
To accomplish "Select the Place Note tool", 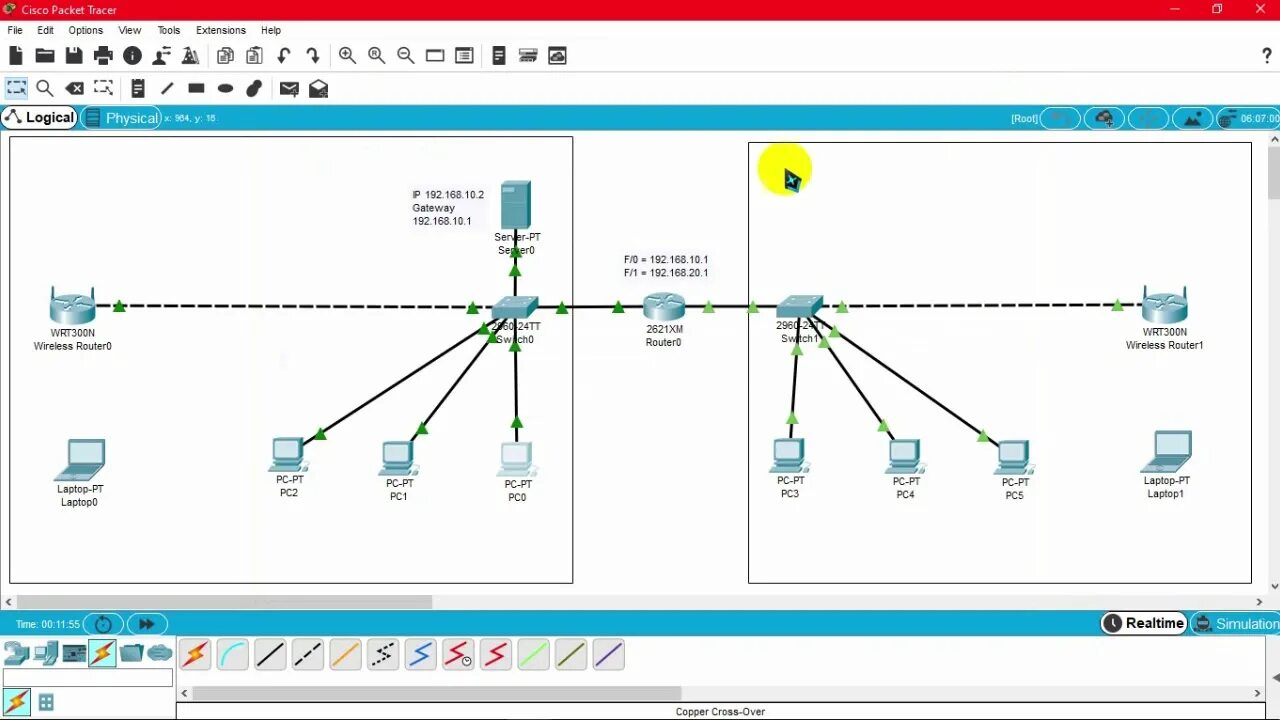I will tap(138, 89).
